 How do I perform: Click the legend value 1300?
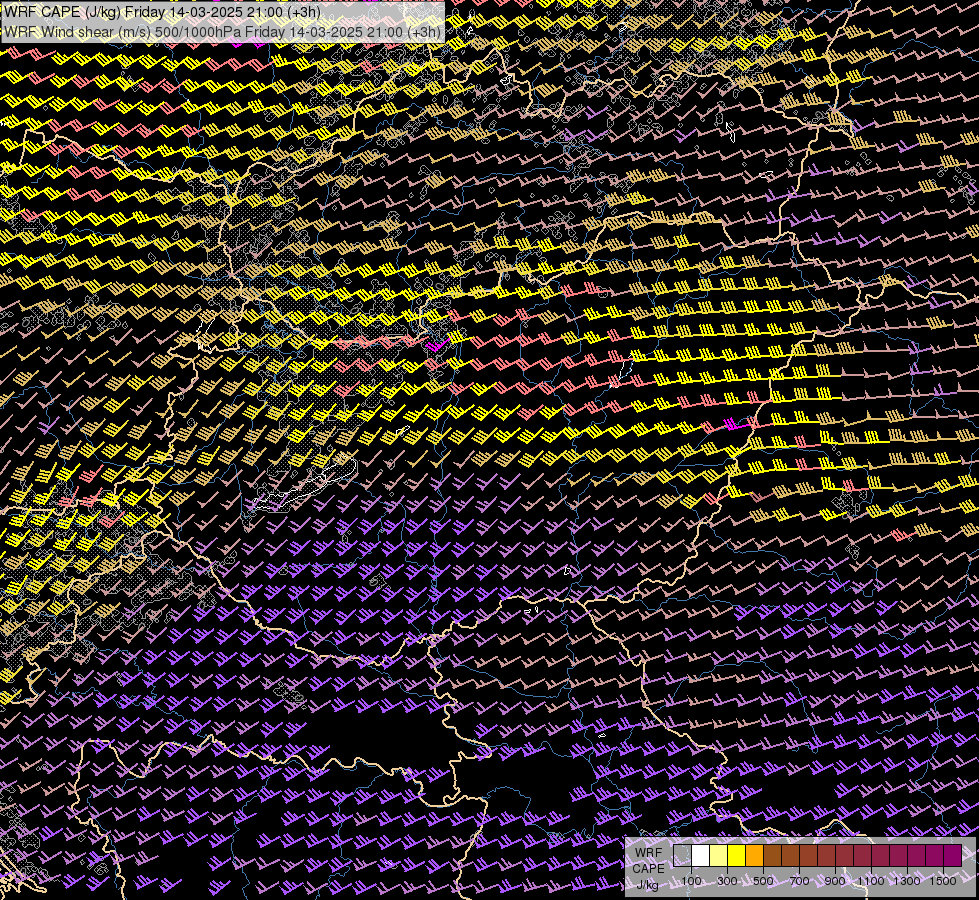pos(907,881)
